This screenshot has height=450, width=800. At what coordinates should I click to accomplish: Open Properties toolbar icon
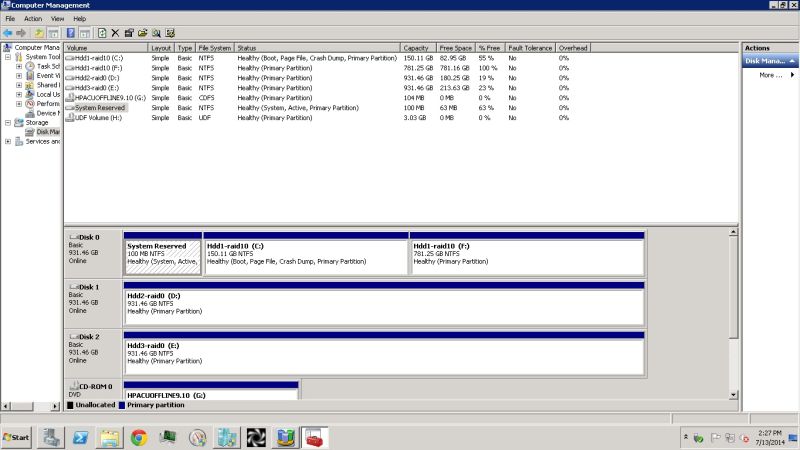click(x=129, y=33)
